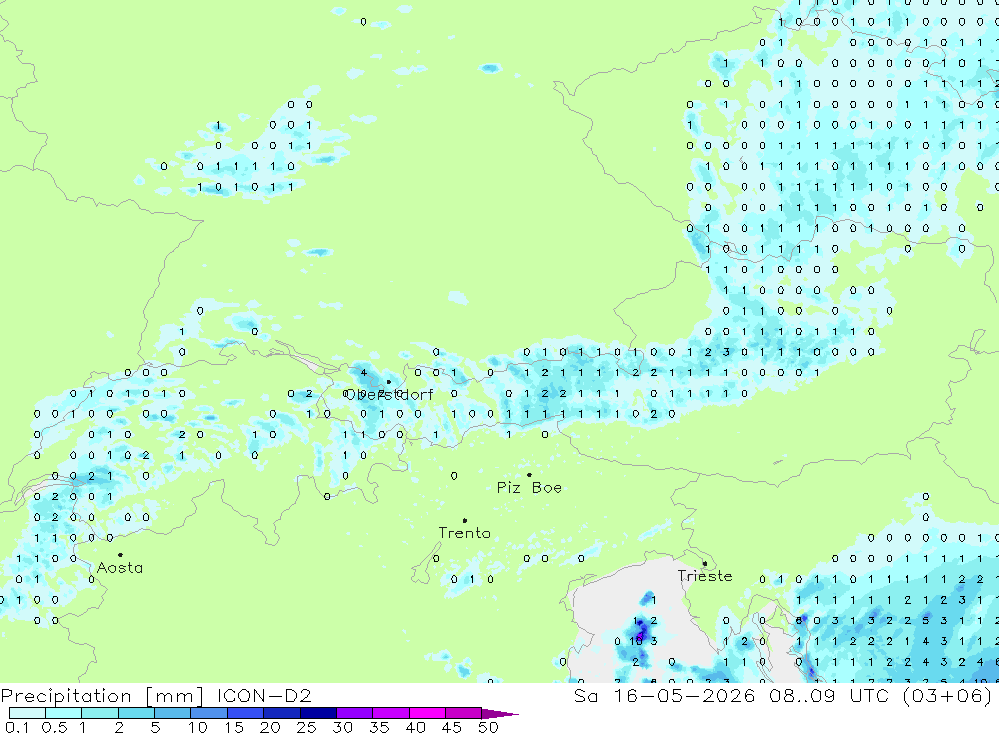Viewport: 1000px width, 733px height.
Task: Click the 10 mm blue legend swatch
Action: click(209, 713)
